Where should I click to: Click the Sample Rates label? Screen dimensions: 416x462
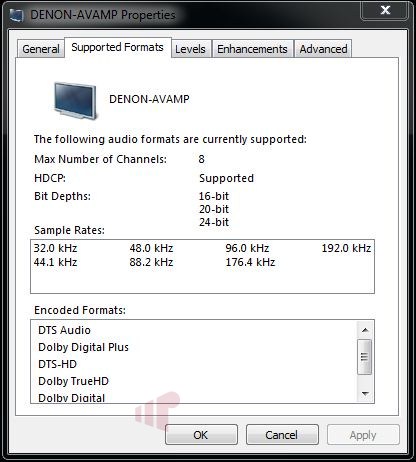click(69, 230)
